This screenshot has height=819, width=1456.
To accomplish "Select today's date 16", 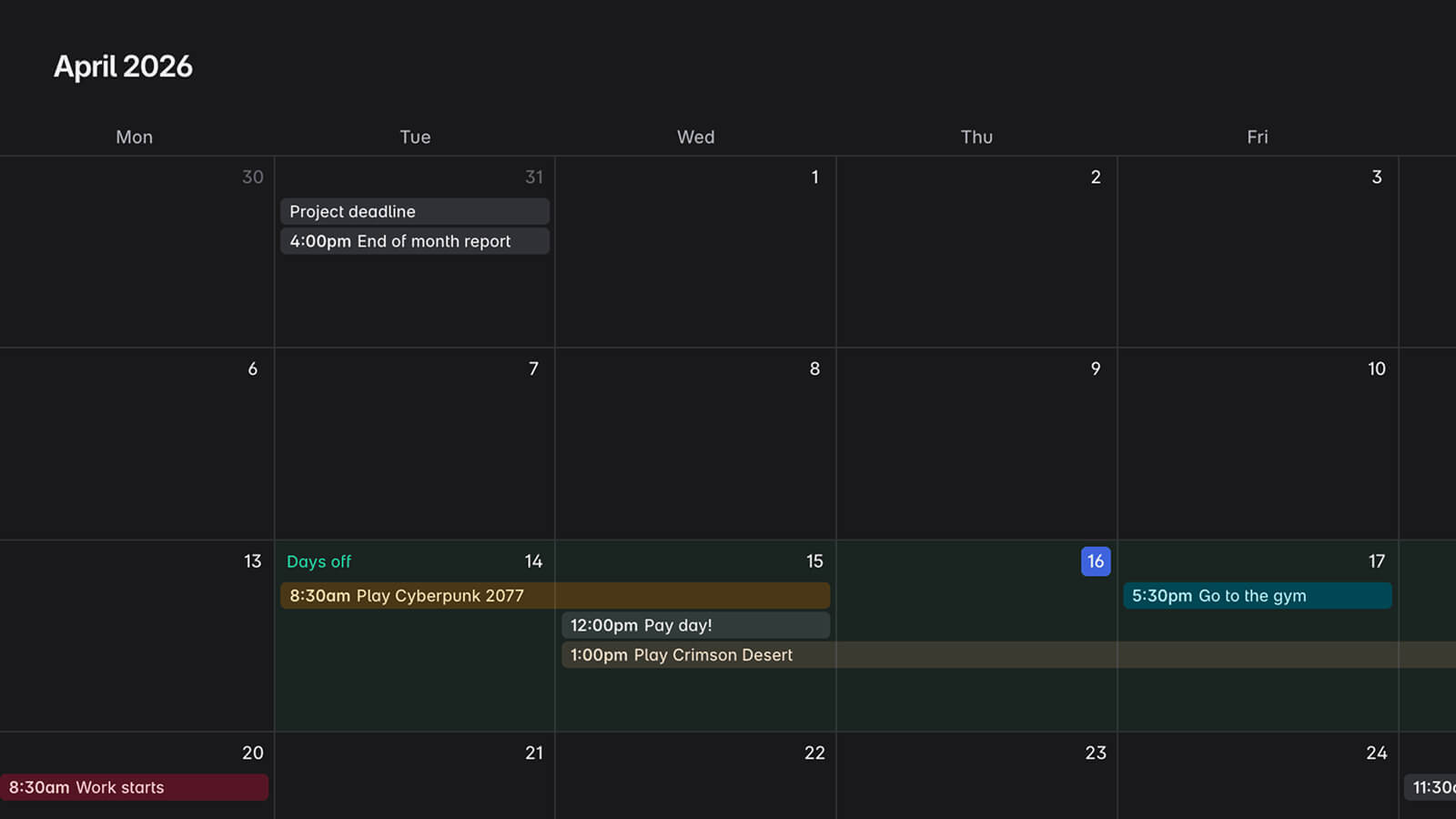I will [1096, 561].
